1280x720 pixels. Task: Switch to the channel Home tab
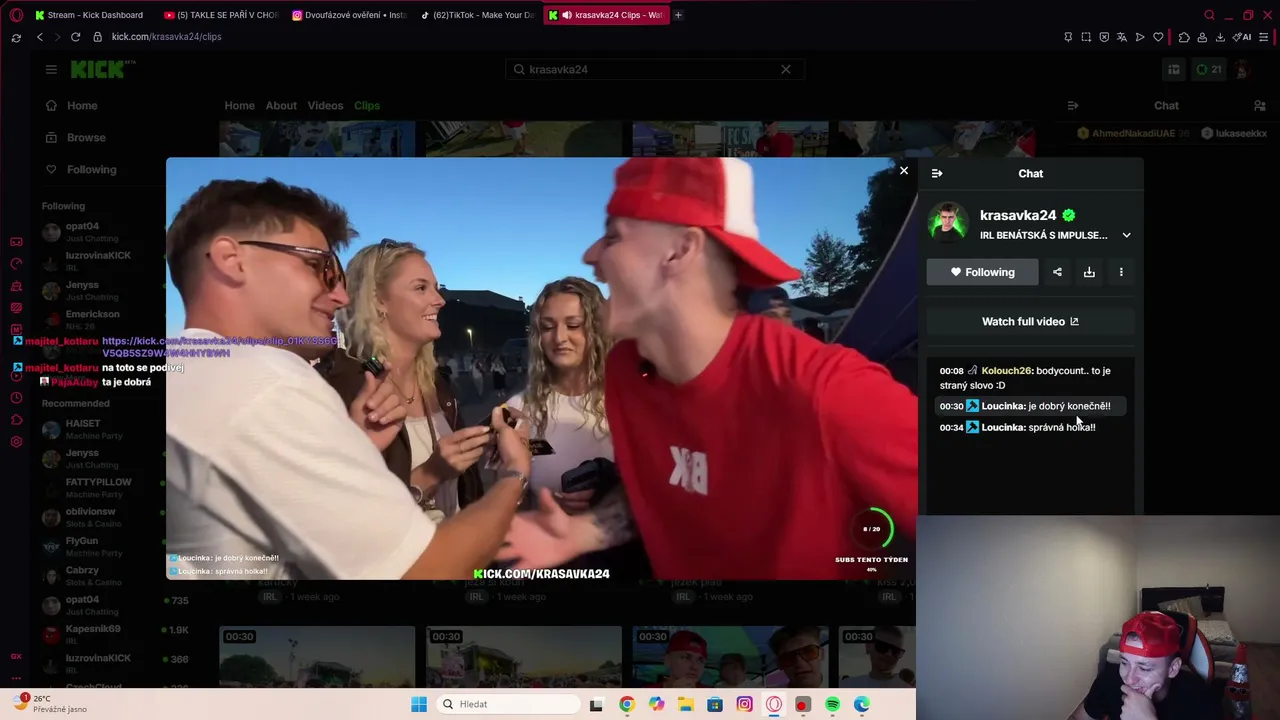pyautogui.click(x=239, y=105)
